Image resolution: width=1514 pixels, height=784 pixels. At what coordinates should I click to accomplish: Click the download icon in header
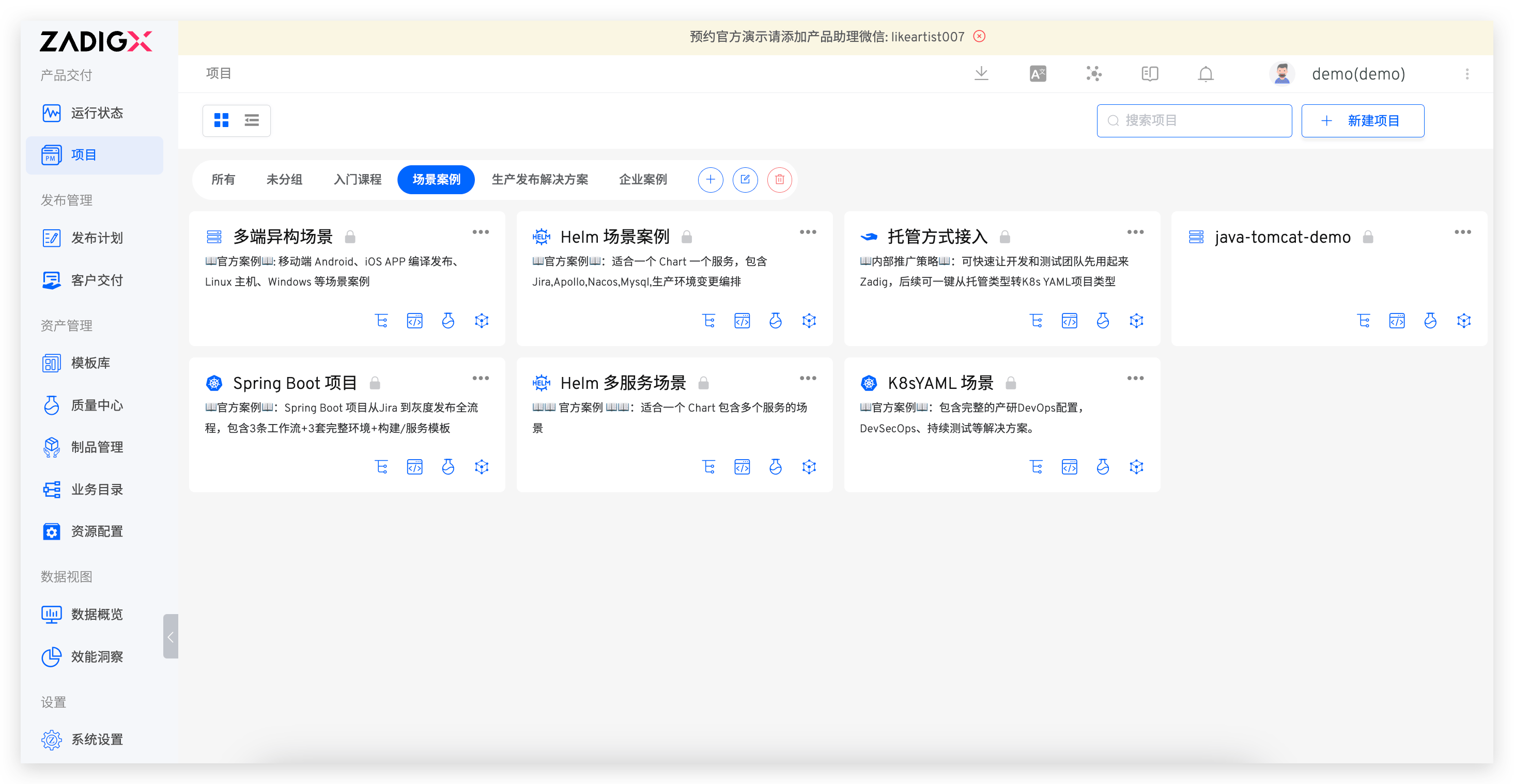click(x=981, y=74)
